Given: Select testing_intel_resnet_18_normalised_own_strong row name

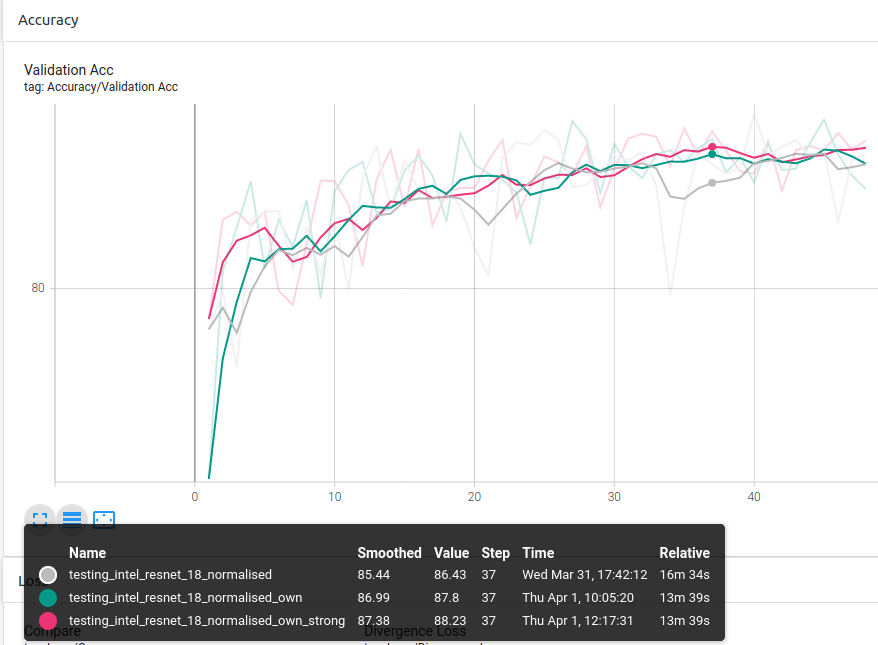Looking at the screenshot, I should (x=206, y=621).
